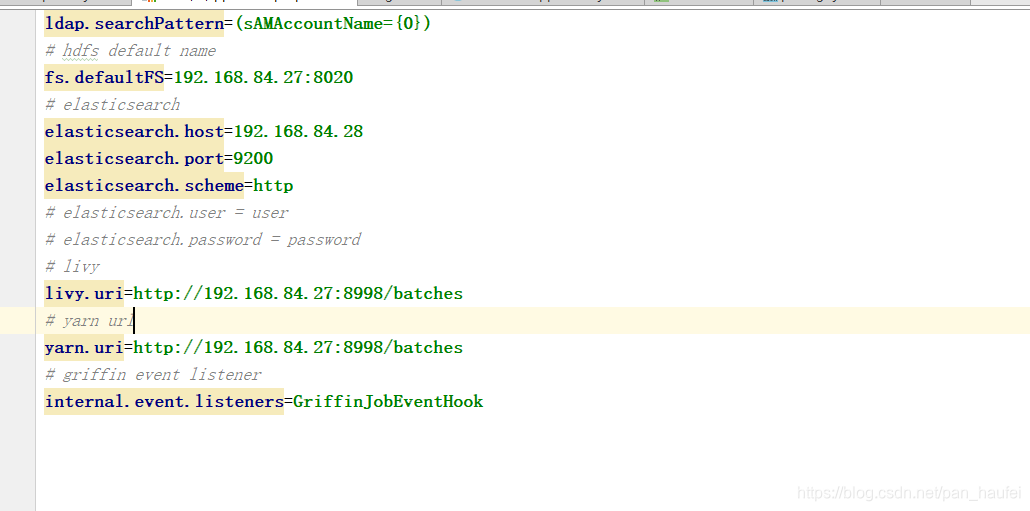This screenshot has height=511, width=1030.
Task: Click the (sAMAccountName={0}) value
Action: (x=332, y=24)
